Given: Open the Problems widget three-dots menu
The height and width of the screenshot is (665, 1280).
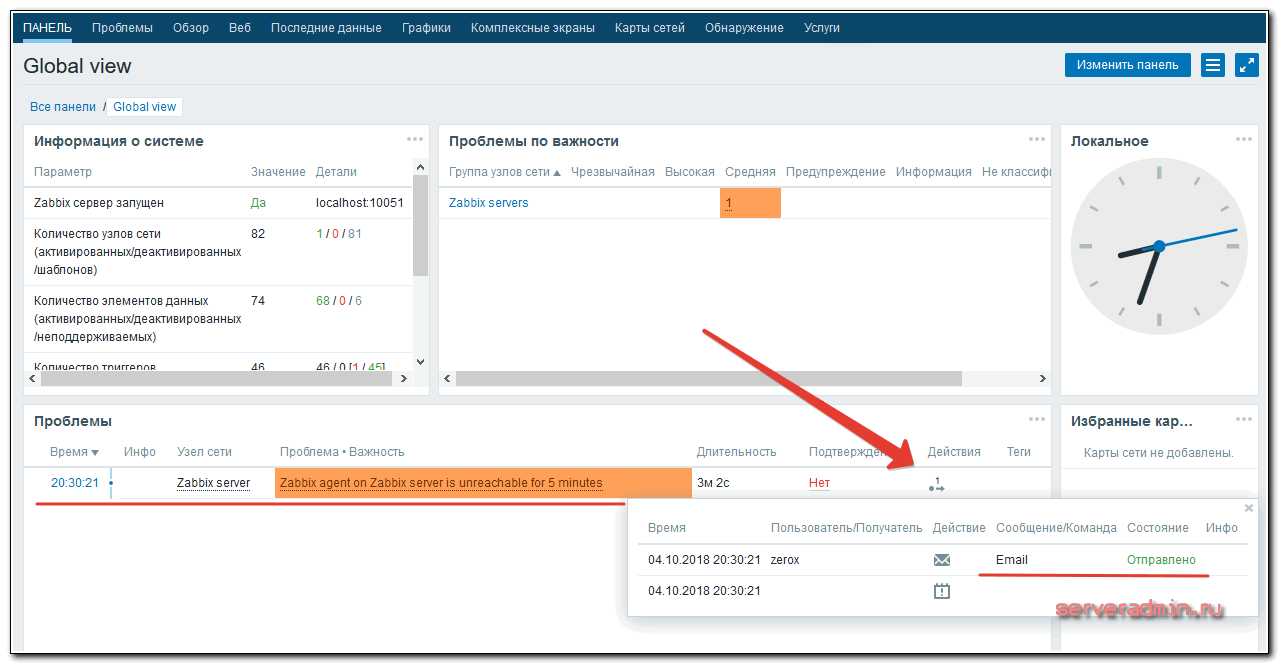Looking at the screenshot, I should pyautogui.click(x=1038, y=419).
